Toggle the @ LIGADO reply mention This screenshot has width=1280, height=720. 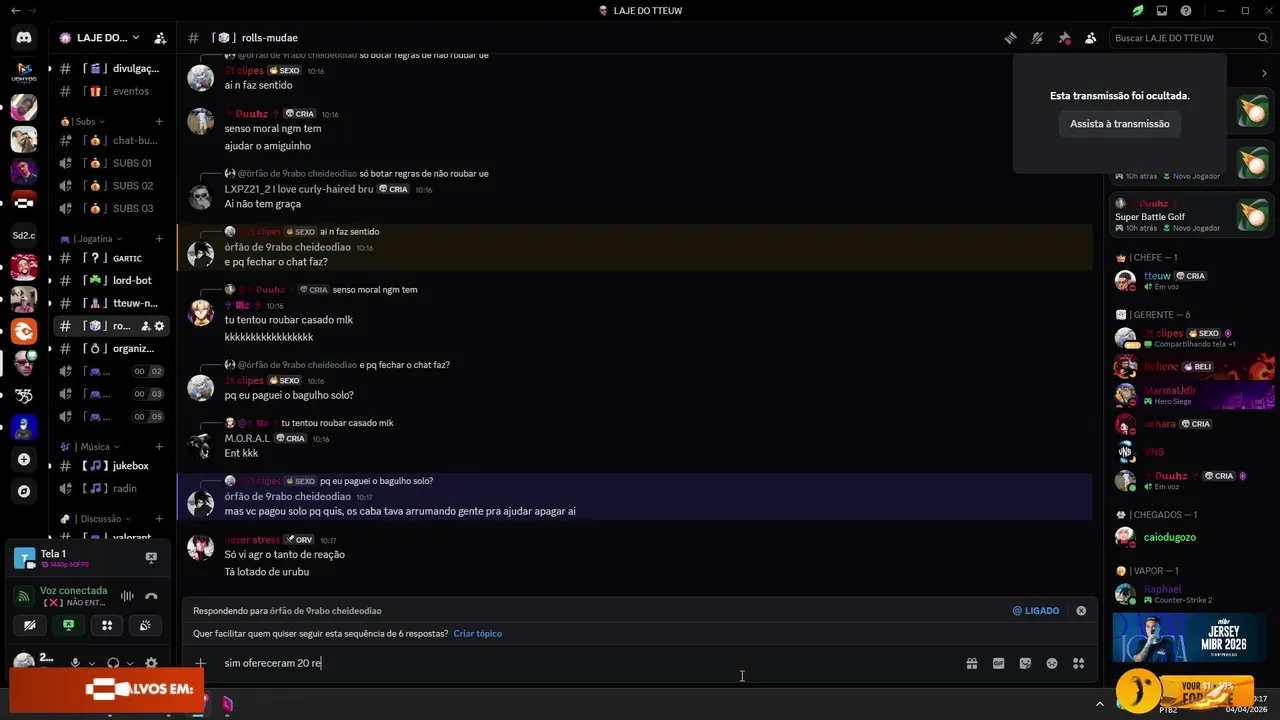1035,611
